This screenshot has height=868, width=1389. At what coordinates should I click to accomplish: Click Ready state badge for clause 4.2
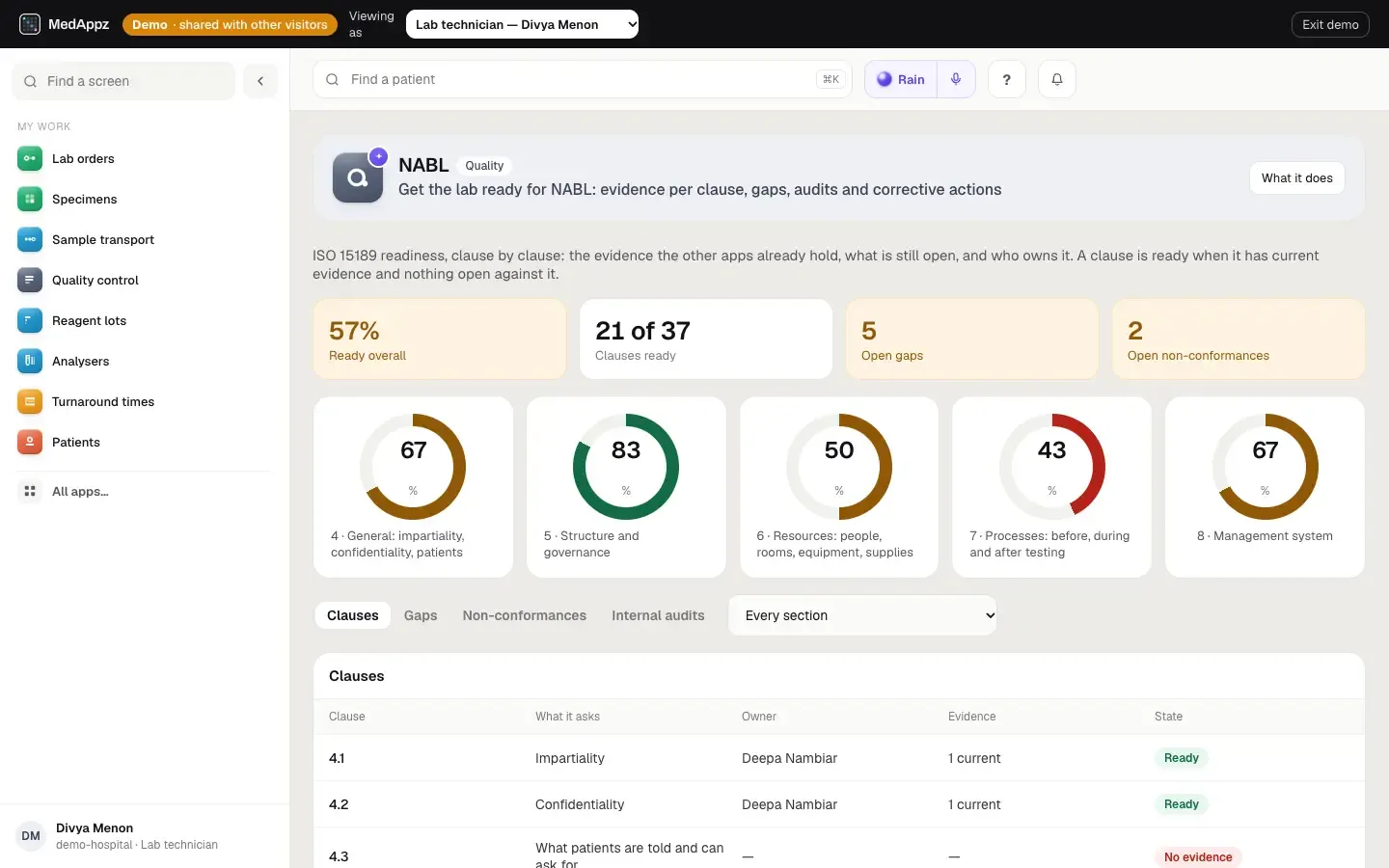tap(1182, 804)
